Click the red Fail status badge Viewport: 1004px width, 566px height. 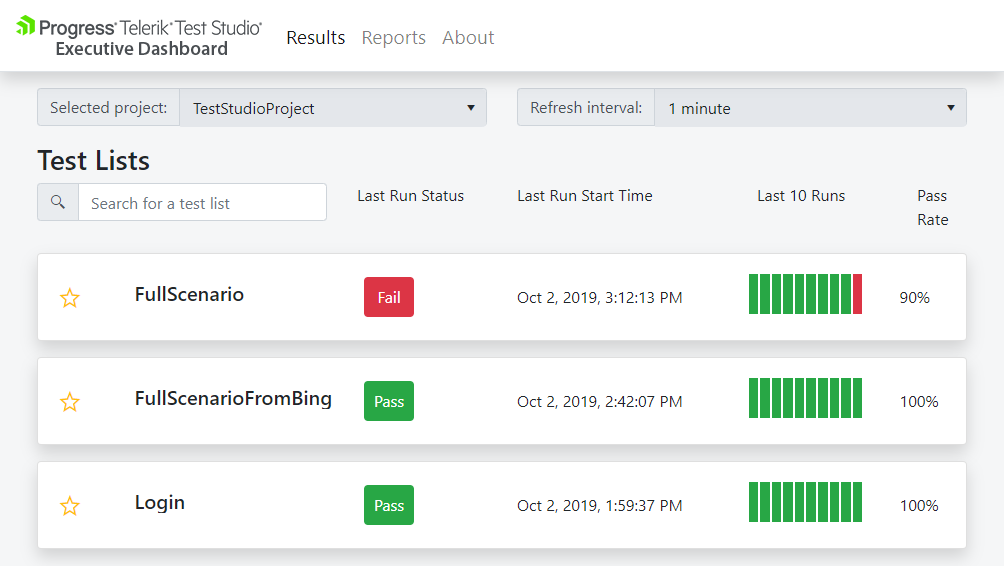click(389, 297)
